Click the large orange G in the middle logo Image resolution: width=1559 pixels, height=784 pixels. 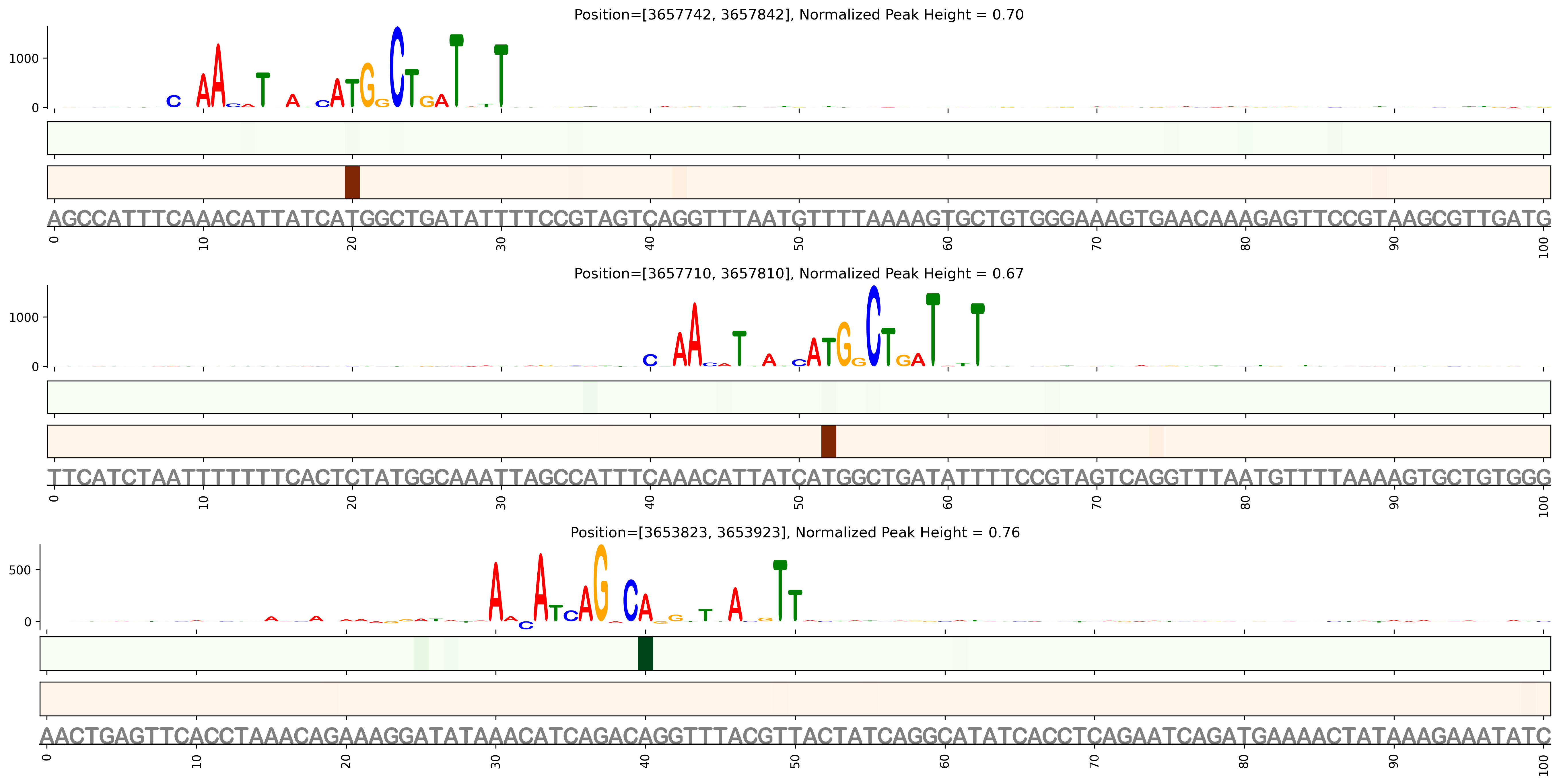point(844,344)
